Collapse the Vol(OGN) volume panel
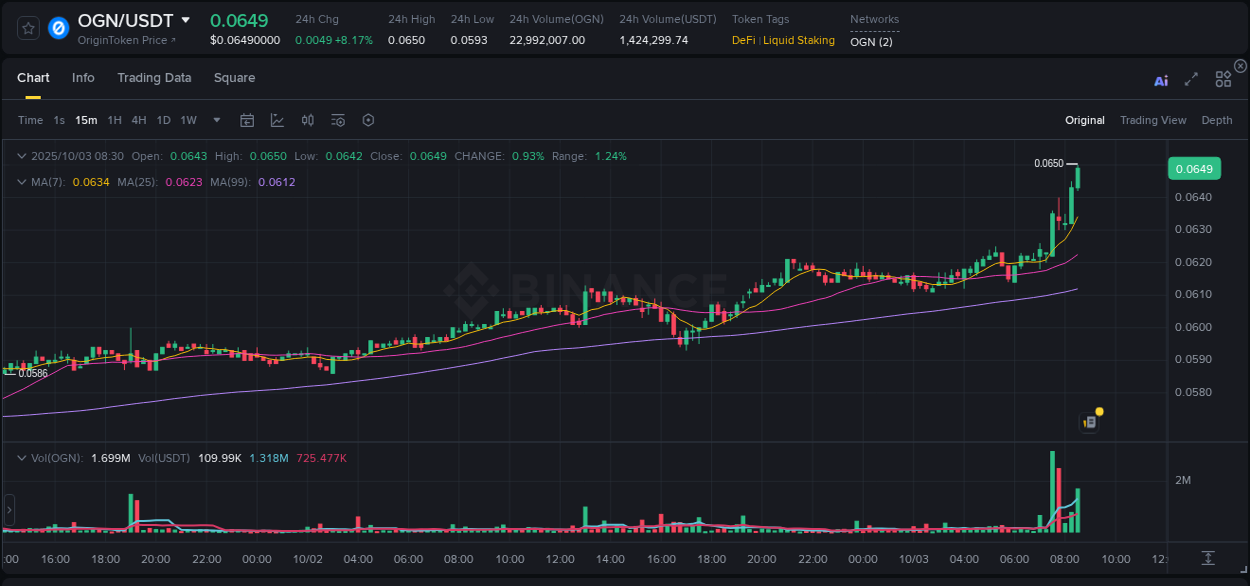Screen dimensions: 1250x586 coord(22,458)
